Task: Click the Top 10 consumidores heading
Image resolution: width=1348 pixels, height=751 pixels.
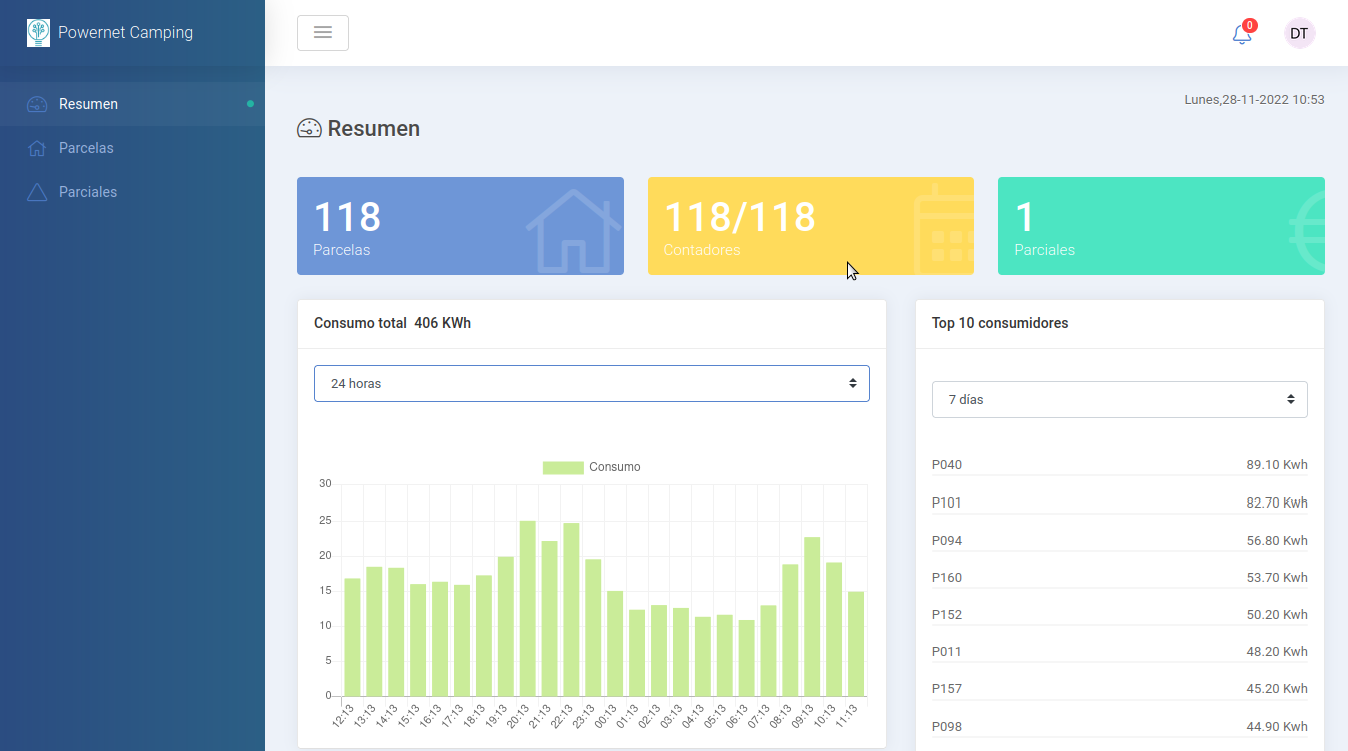Action: click(x=1000, y=323)
